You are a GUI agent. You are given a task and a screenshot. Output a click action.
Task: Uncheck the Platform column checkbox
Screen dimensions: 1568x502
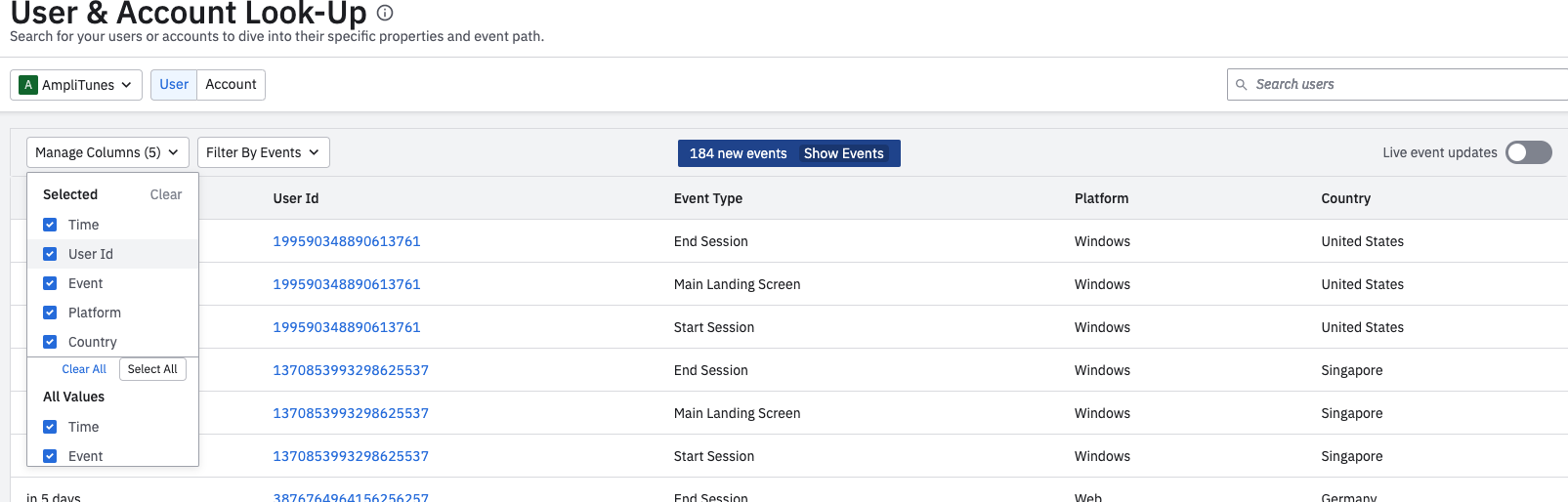[x=50, y=313]
